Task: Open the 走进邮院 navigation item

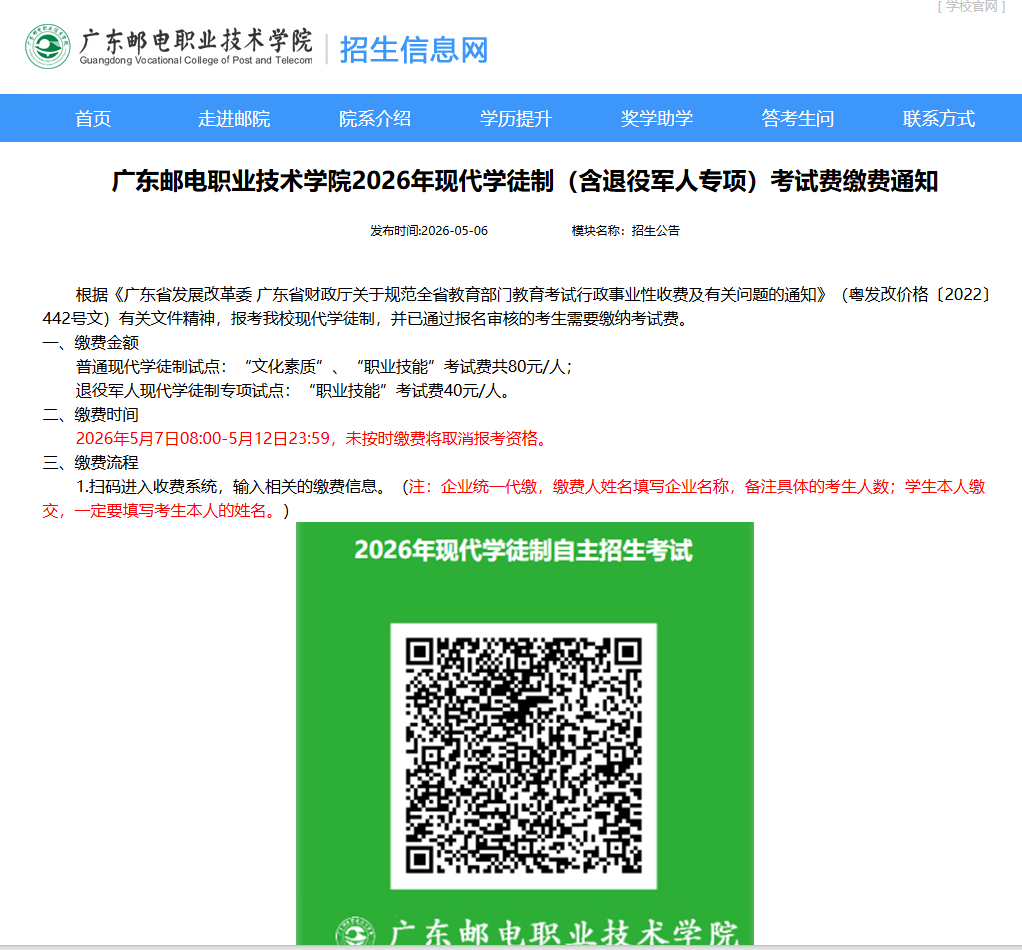Action: [x=234, y=119]
